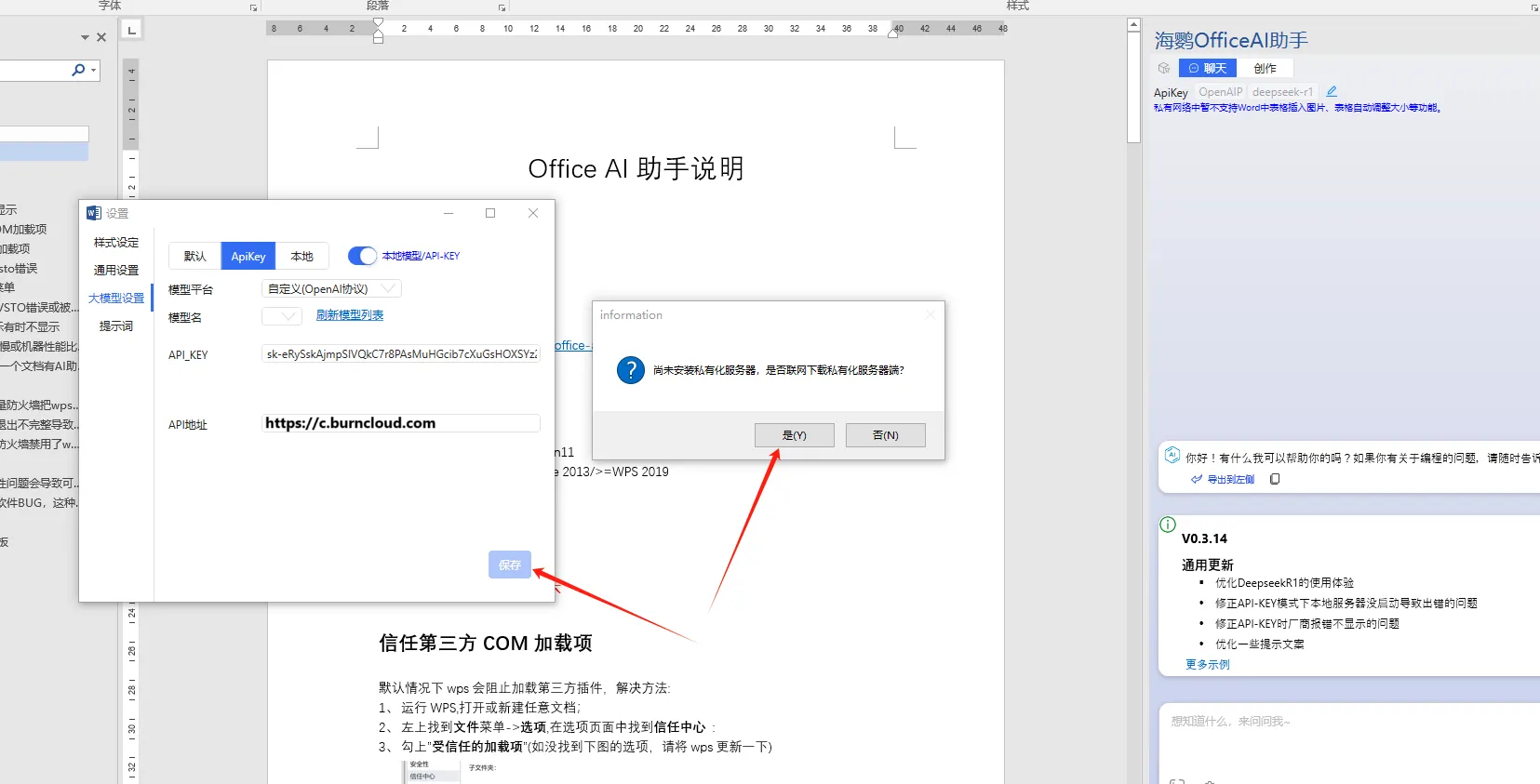Click into the API地址 input field
This screenshot has height=784, width=1540.
coord(400,423)
